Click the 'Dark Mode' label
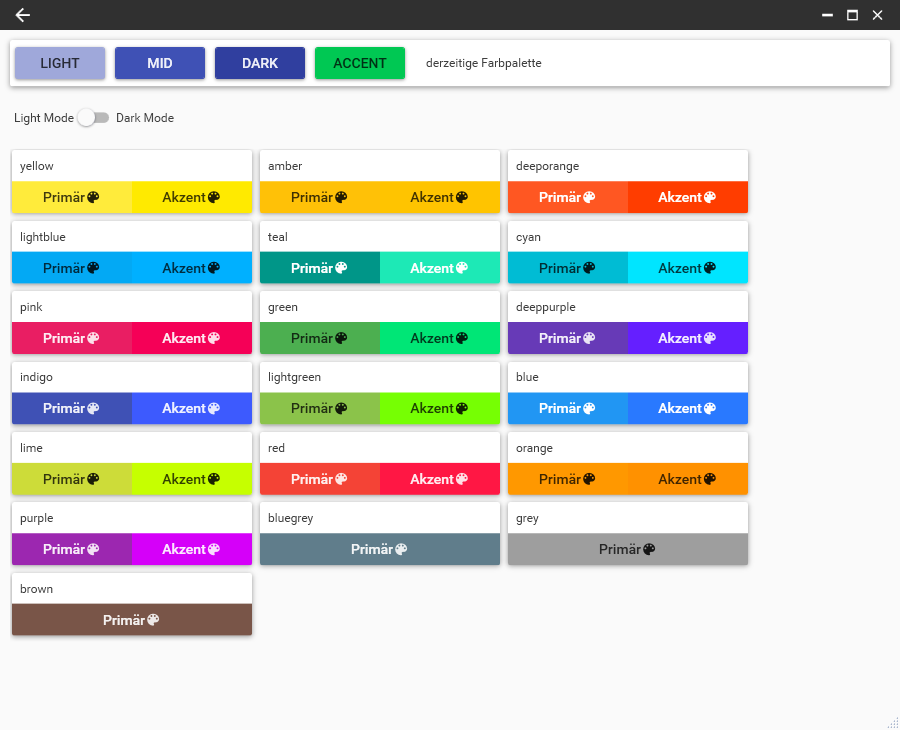 click(145, 118)
